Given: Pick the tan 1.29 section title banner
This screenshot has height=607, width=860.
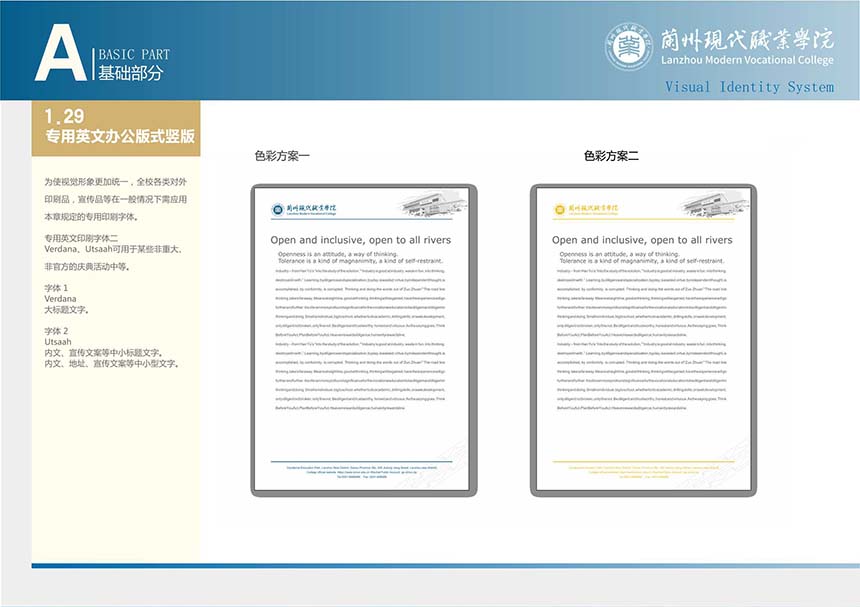Looking at the screenshot, I should pyautogui.click(x=115, y=127).
